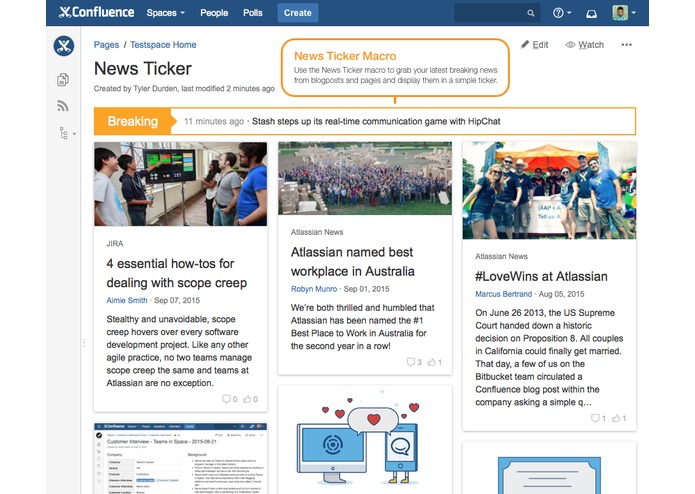
Task: Open the Polls menu item
Action: click(x=253, y=13)
